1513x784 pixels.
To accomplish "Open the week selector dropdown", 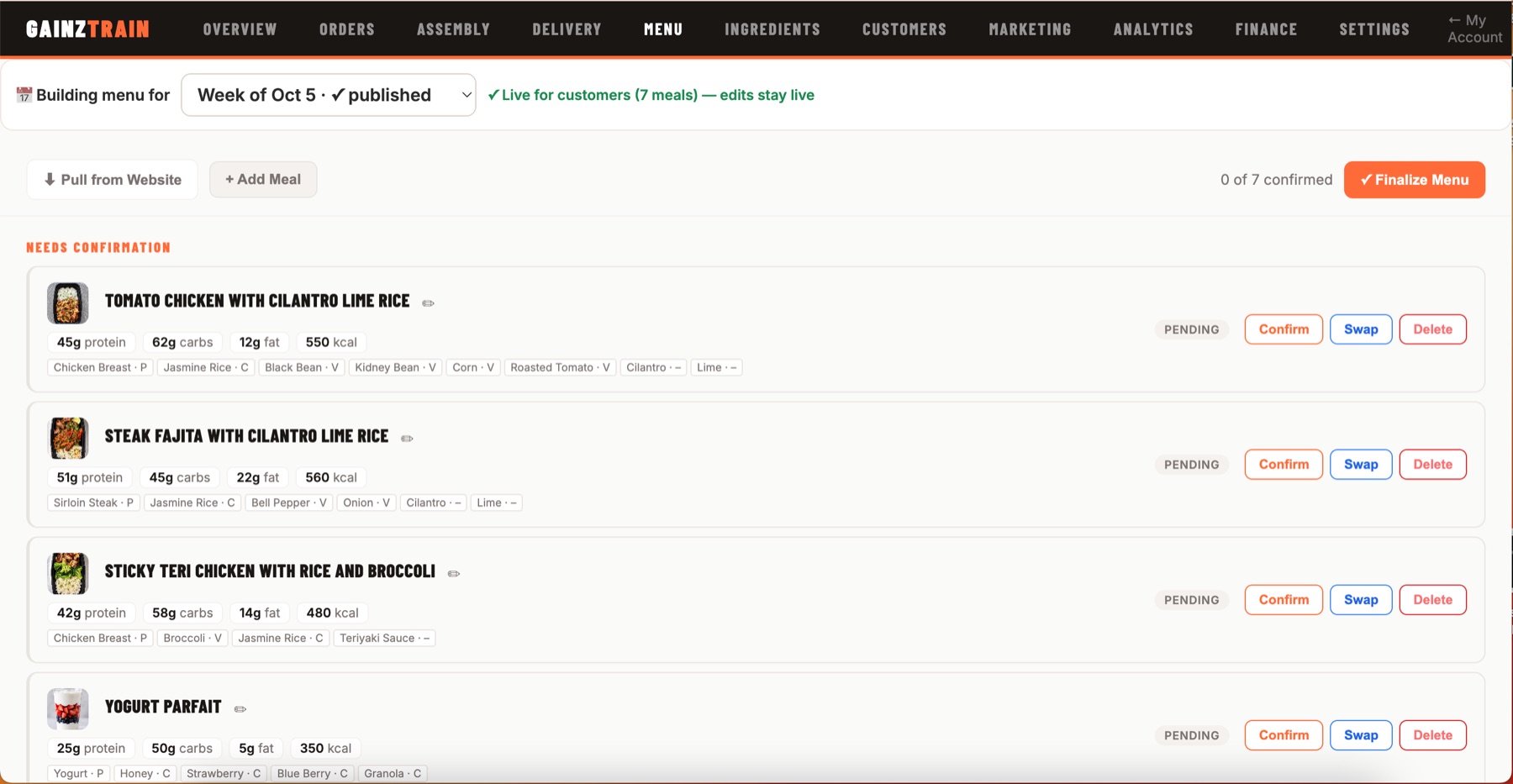I will tap(329, 95).
